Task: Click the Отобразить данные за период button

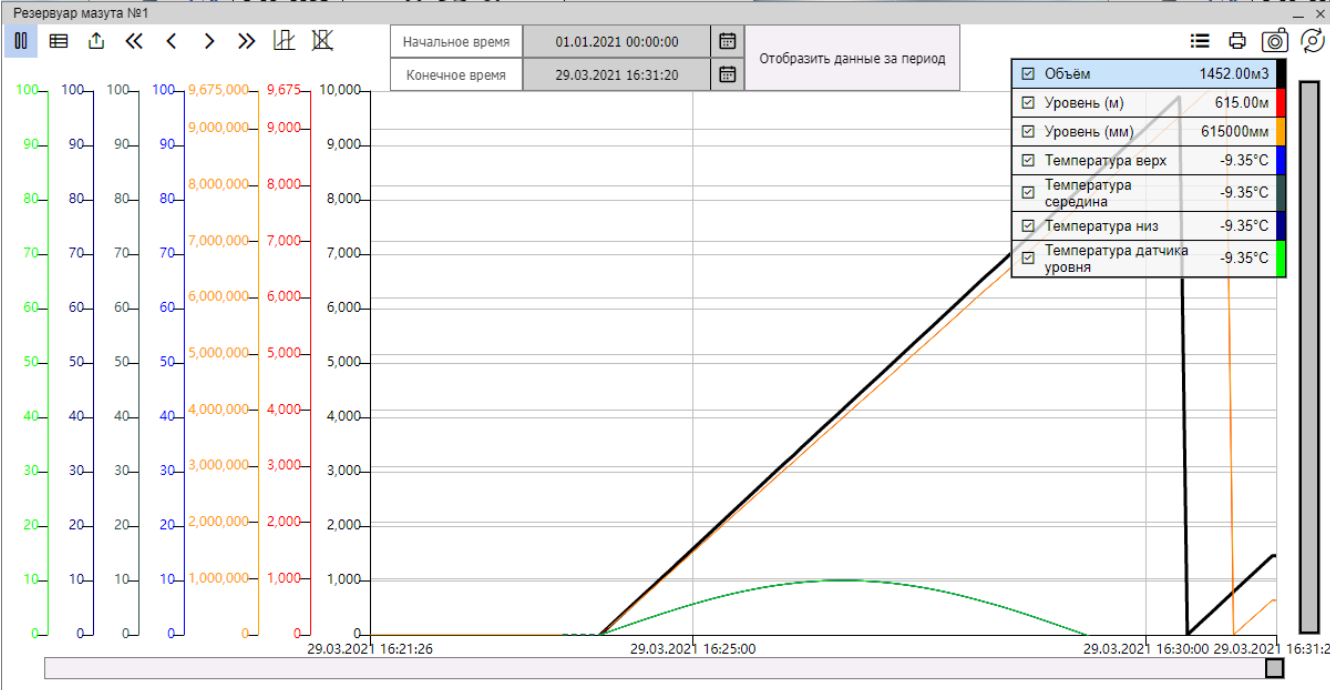Action: tap(852, 58)
